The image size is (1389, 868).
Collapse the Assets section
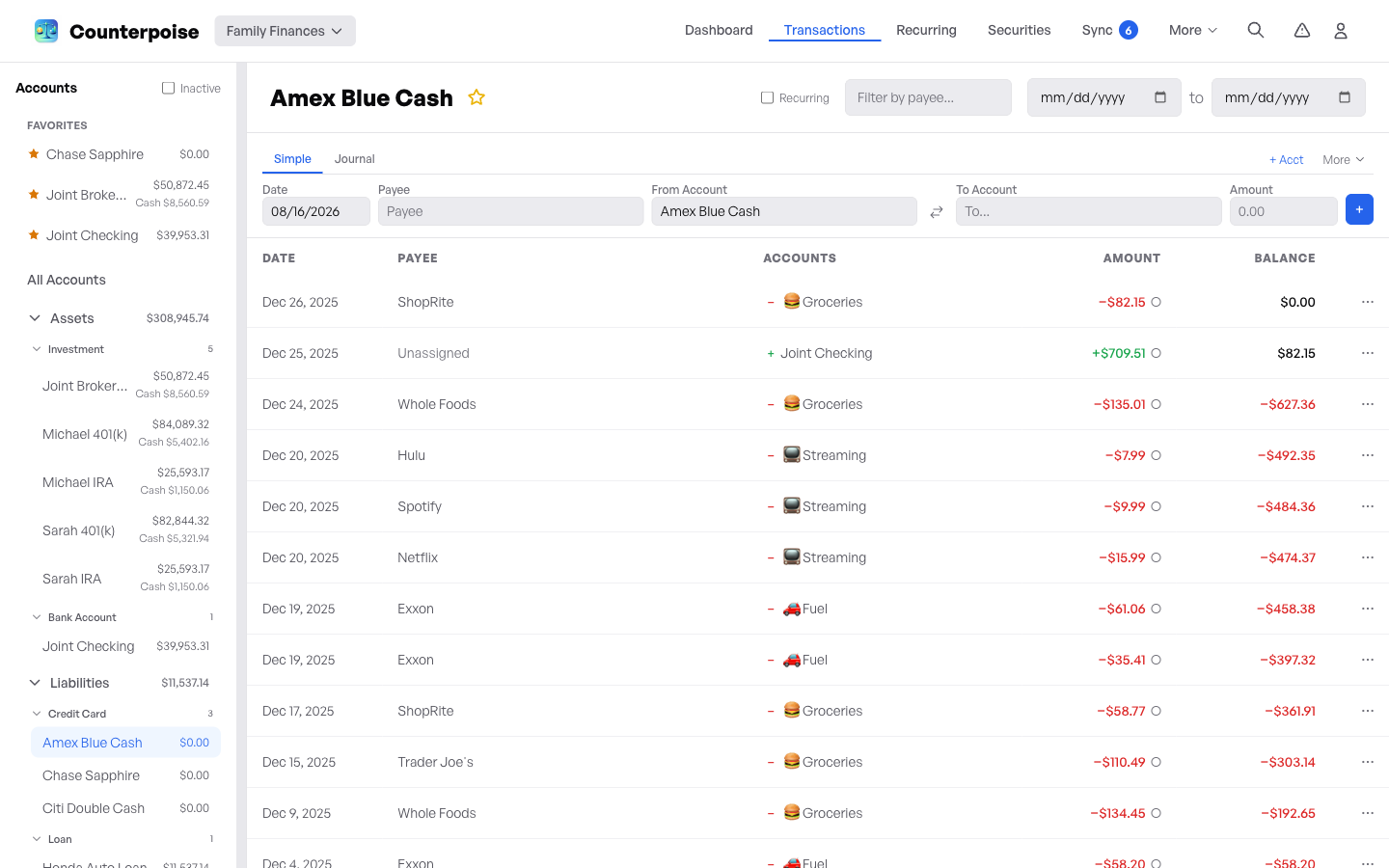click(x=35, y=318)
